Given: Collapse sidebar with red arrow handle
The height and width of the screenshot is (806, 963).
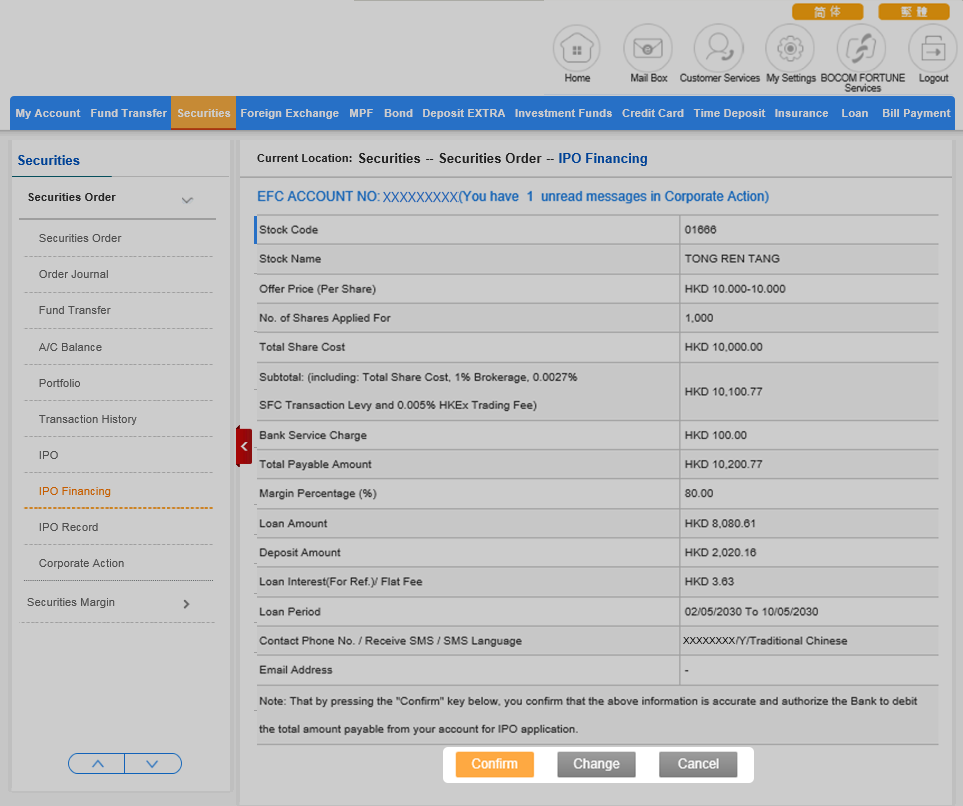Looking at the screenshot, I should 244,446.
